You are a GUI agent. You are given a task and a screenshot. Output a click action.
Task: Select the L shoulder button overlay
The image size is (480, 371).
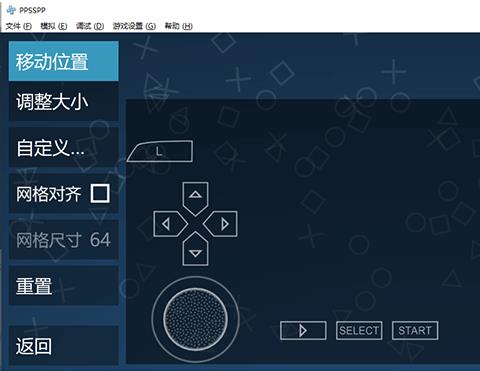[x=161, y=152]
